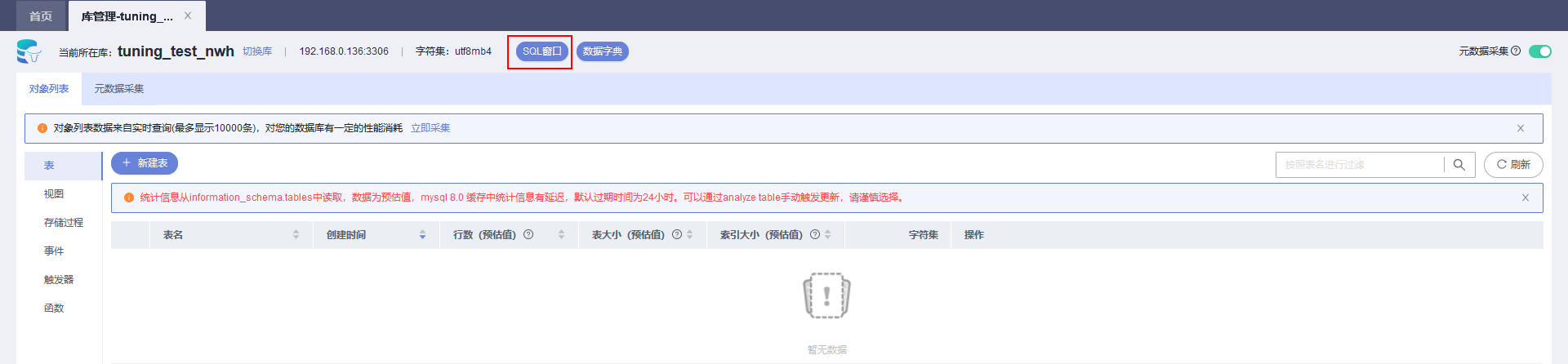Select 触发器 in the sidebar

(x=63, y=280)
